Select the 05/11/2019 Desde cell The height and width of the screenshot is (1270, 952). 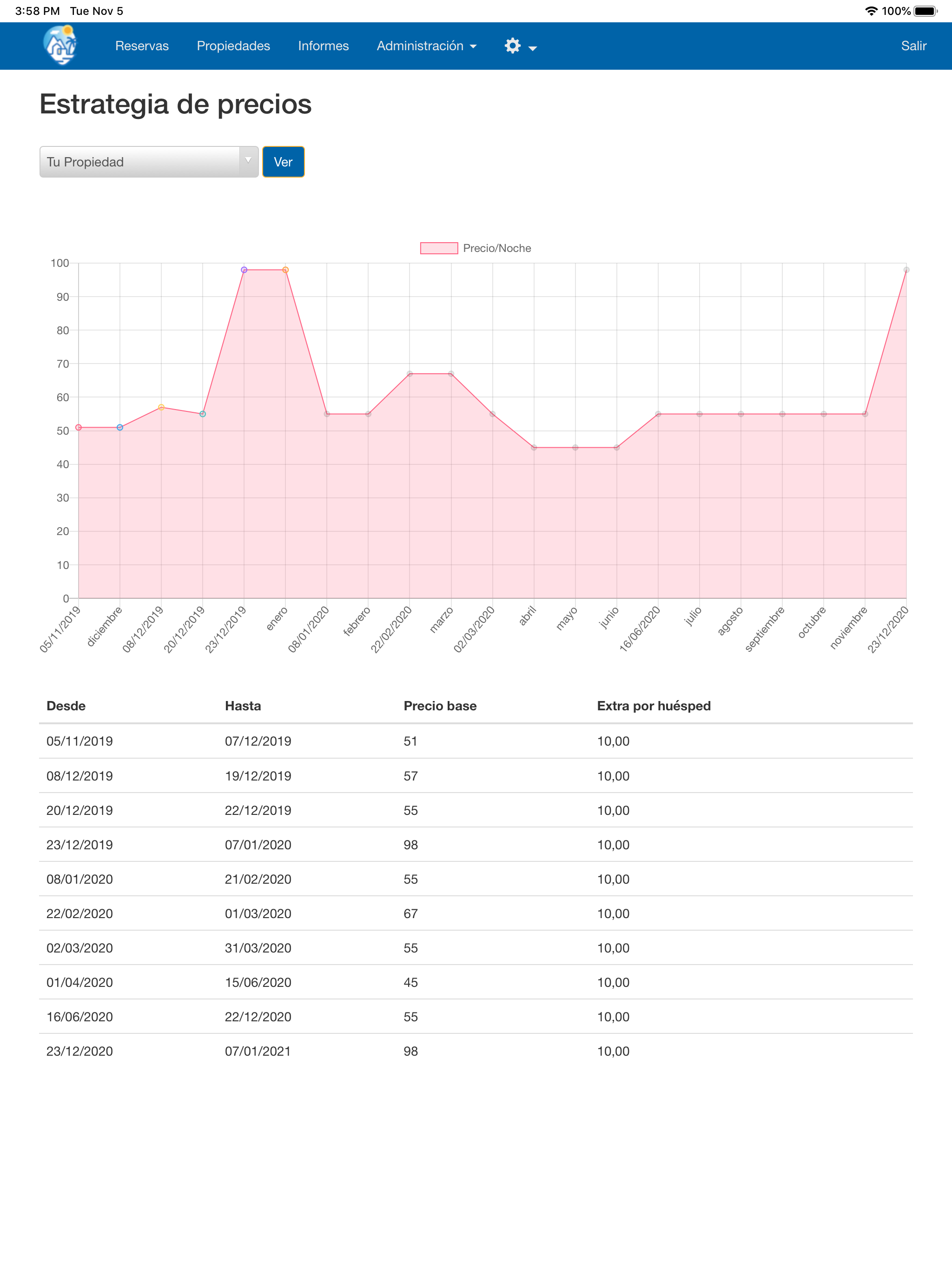(x=79, y=741)
